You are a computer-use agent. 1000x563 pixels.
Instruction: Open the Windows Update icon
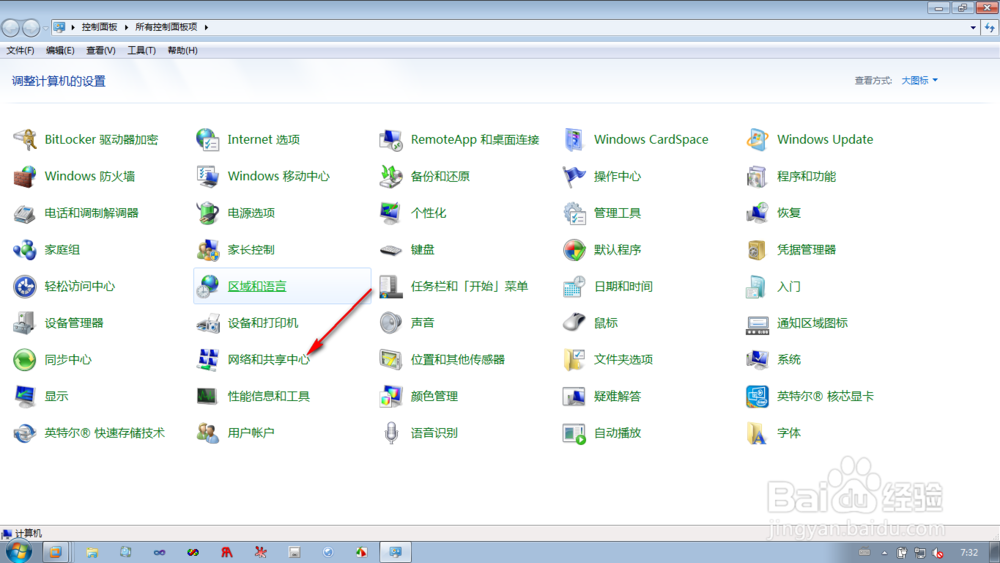pos(757,140)
